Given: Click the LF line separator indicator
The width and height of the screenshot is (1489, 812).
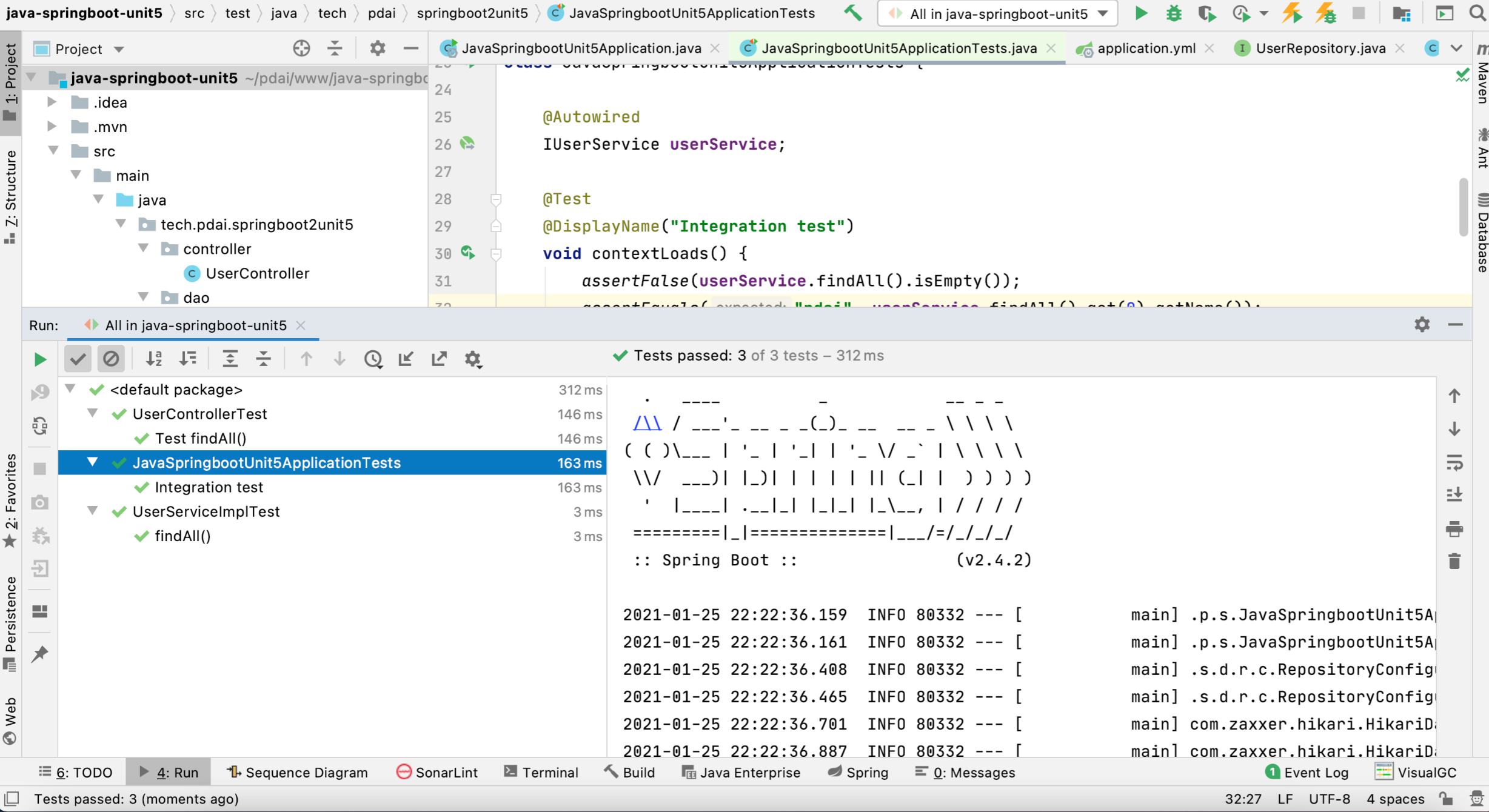Looking at the screenshot, I should [1285, 799].
